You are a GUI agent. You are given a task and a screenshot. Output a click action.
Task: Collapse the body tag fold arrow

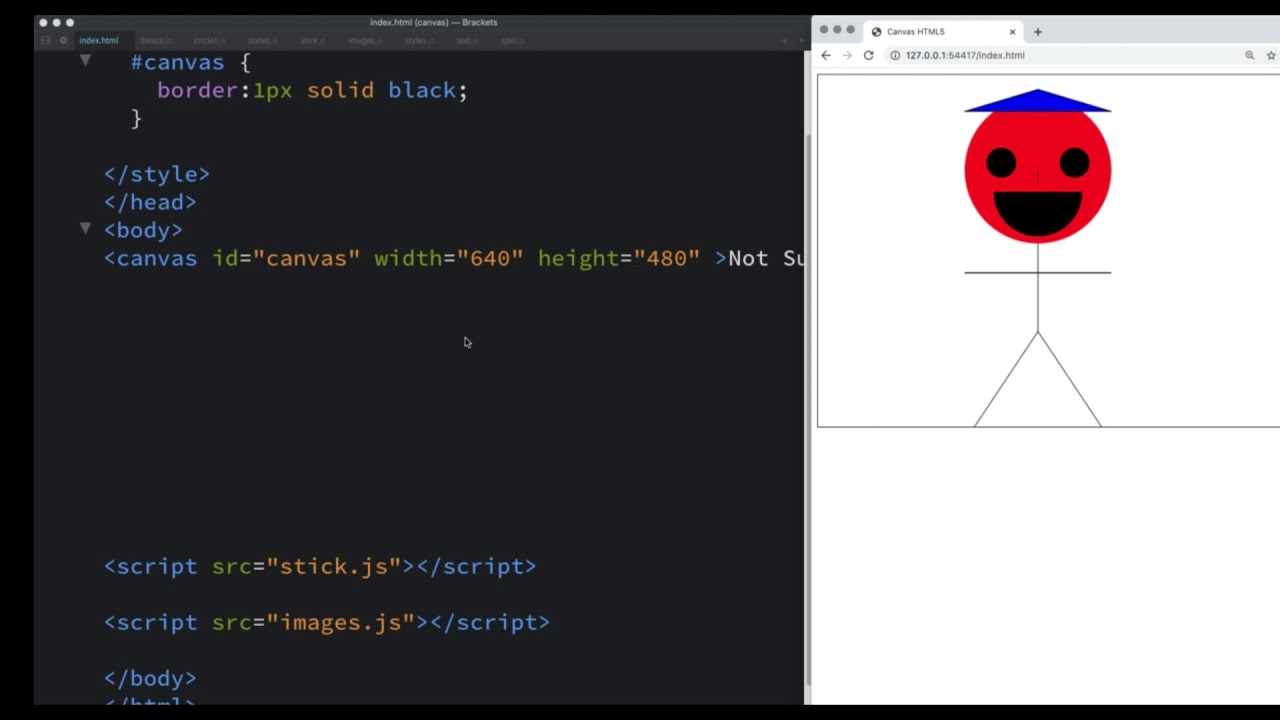click(85, 229)
